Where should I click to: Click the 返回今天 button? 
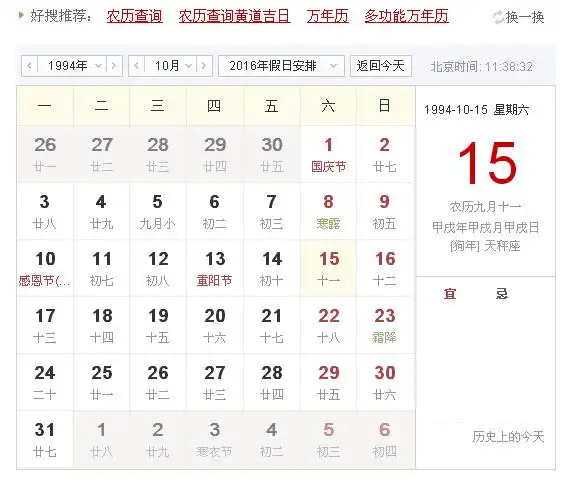pyautogui.click(x=381, y=66)
